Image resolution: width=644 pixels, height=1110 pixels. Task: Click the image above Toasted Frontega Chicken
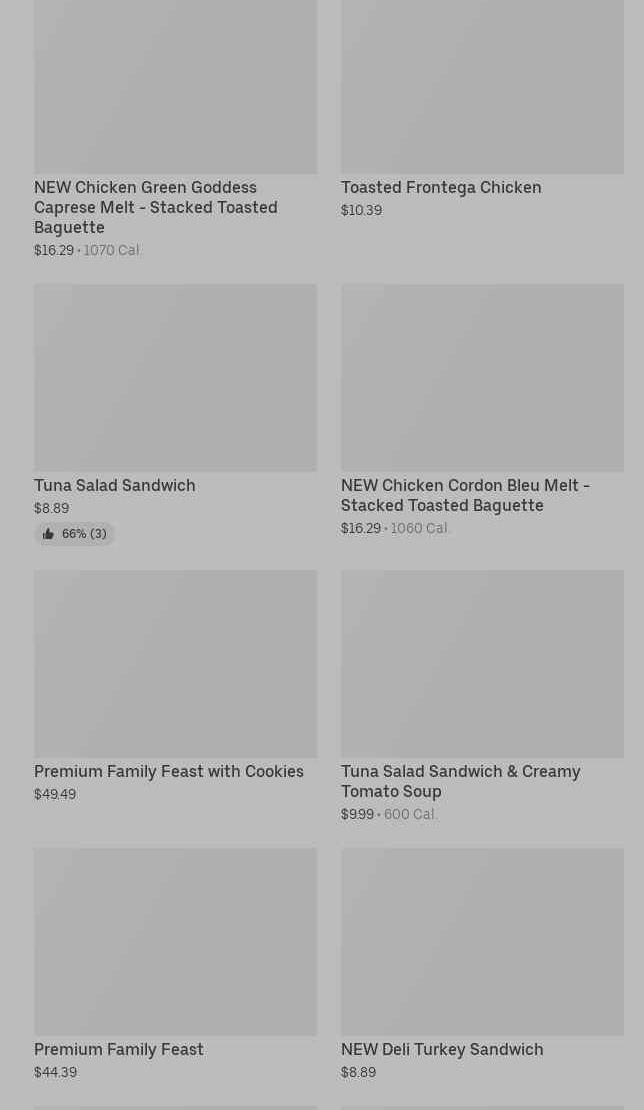click(482, 86)
